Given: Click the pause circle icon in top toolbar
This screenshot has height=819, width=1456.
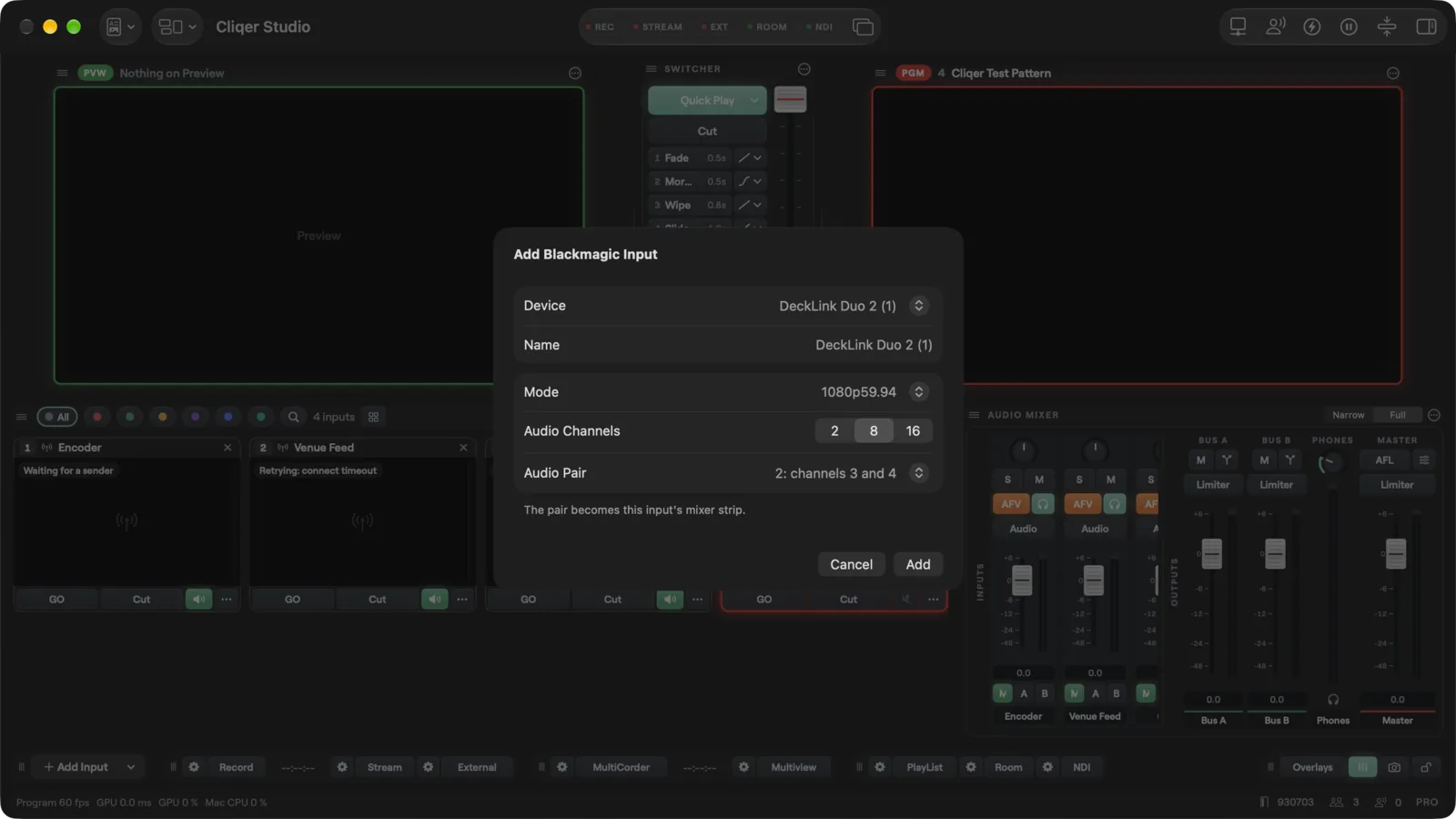Looking at the screenshot, I should [1349, 26].
